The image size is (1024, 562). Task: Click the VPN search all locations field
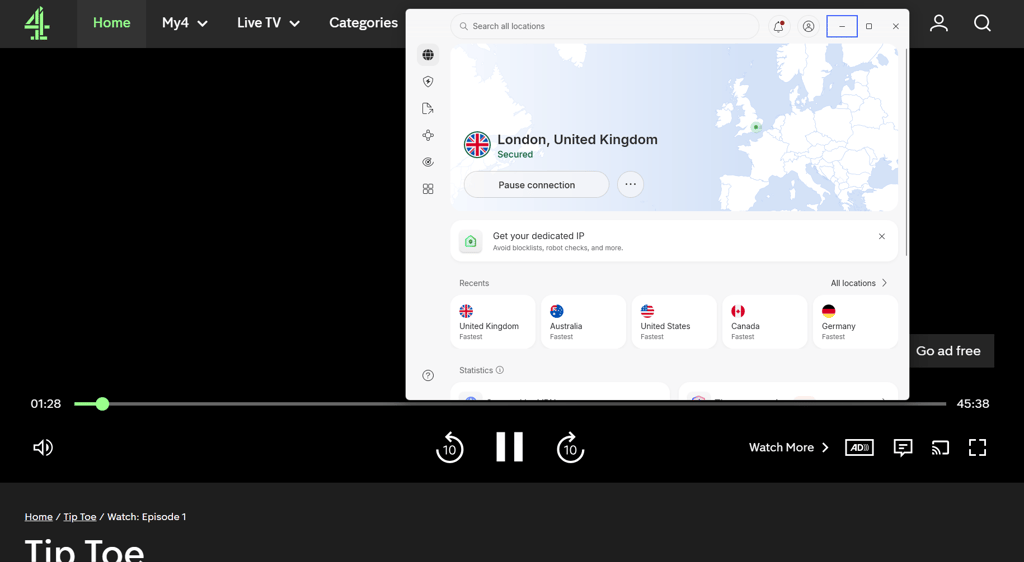pos(605,26)
